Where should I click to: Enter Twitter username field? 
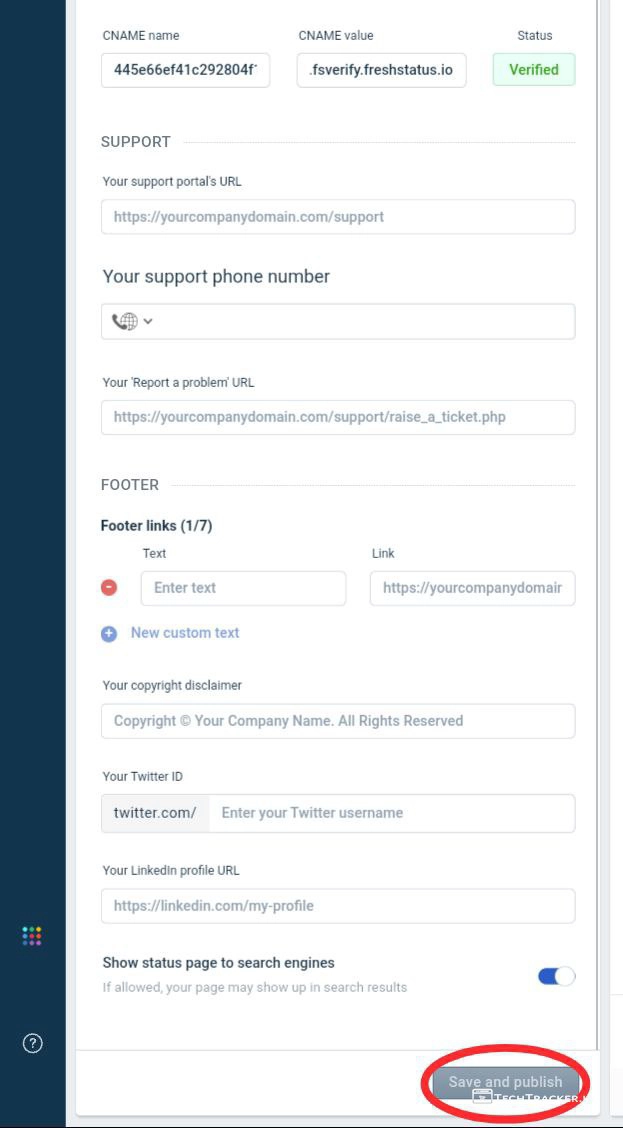tap(391, 813)
